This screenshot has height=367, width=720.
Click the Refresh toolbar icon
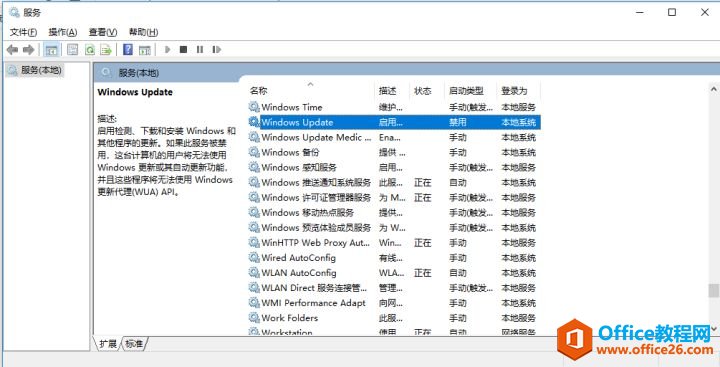[90, 50]
